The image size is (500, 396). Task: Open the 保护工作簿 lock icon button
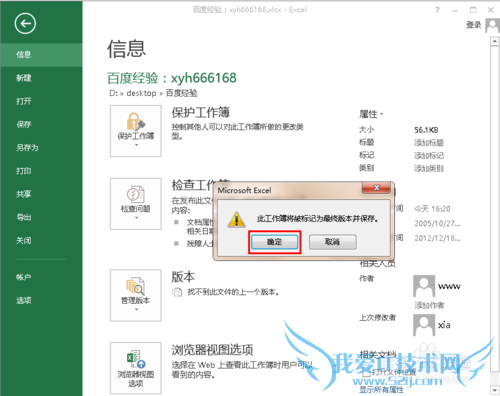136,131
